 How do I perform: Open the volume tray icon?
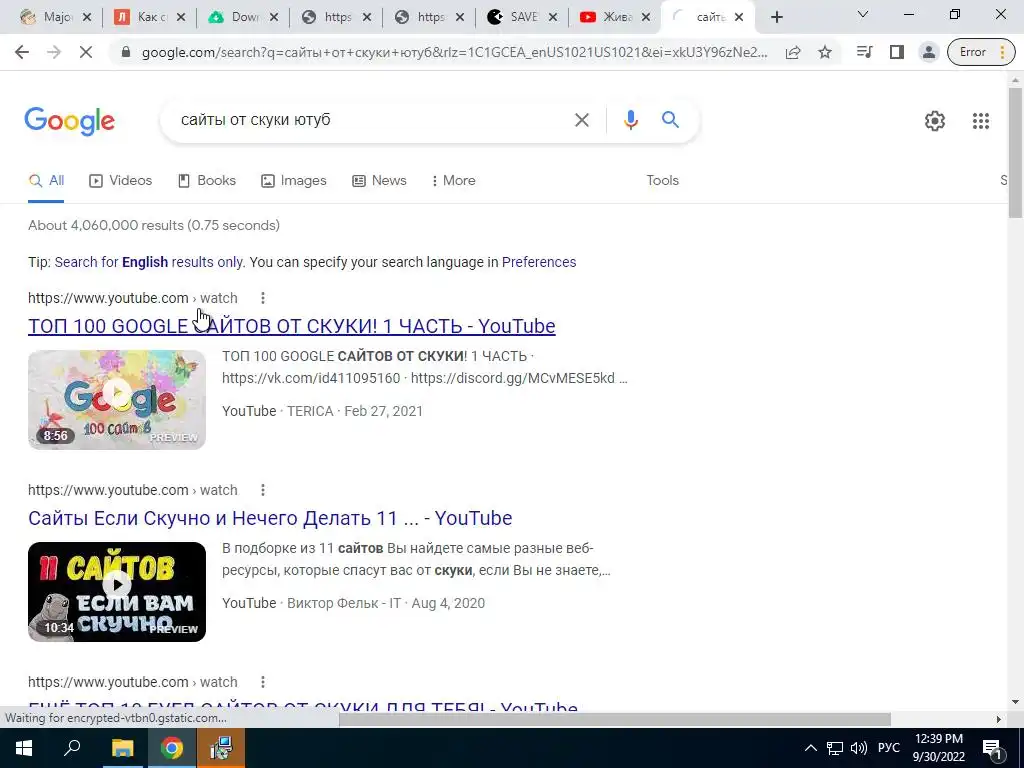point(859,748)
